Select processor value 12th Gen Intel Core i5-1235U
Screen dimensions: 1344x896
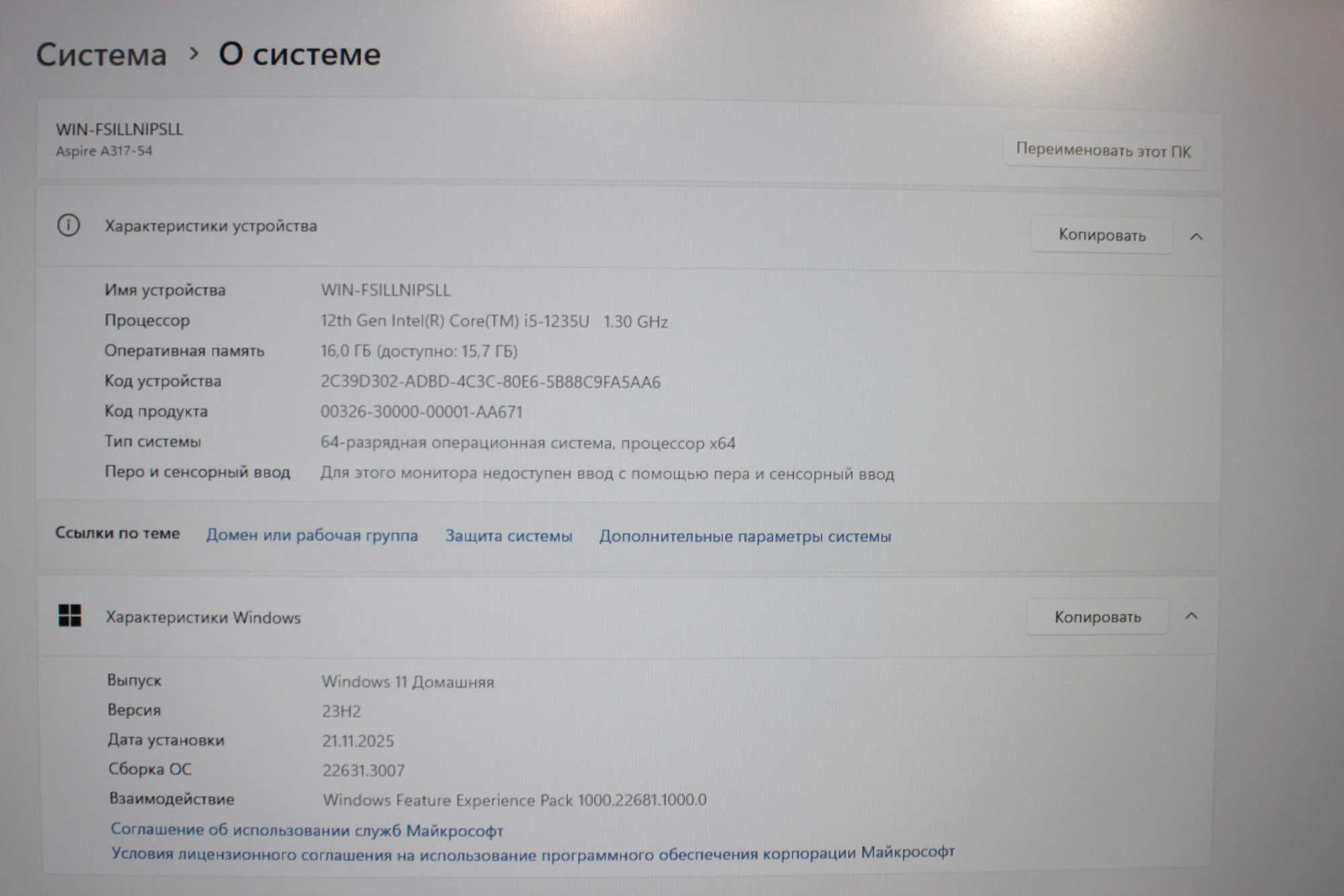(x=494, y=321)
